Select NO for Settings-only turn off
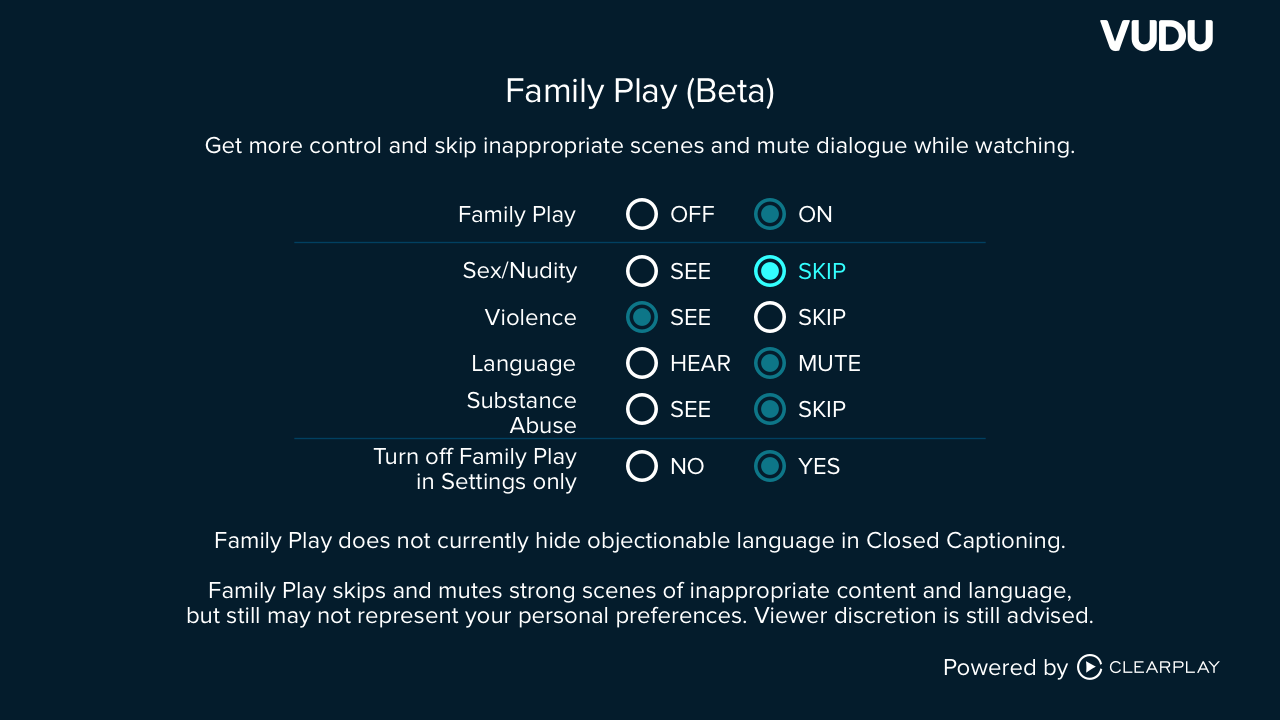1280x720 pixels. pyautogui.click(x=642, y=466)
